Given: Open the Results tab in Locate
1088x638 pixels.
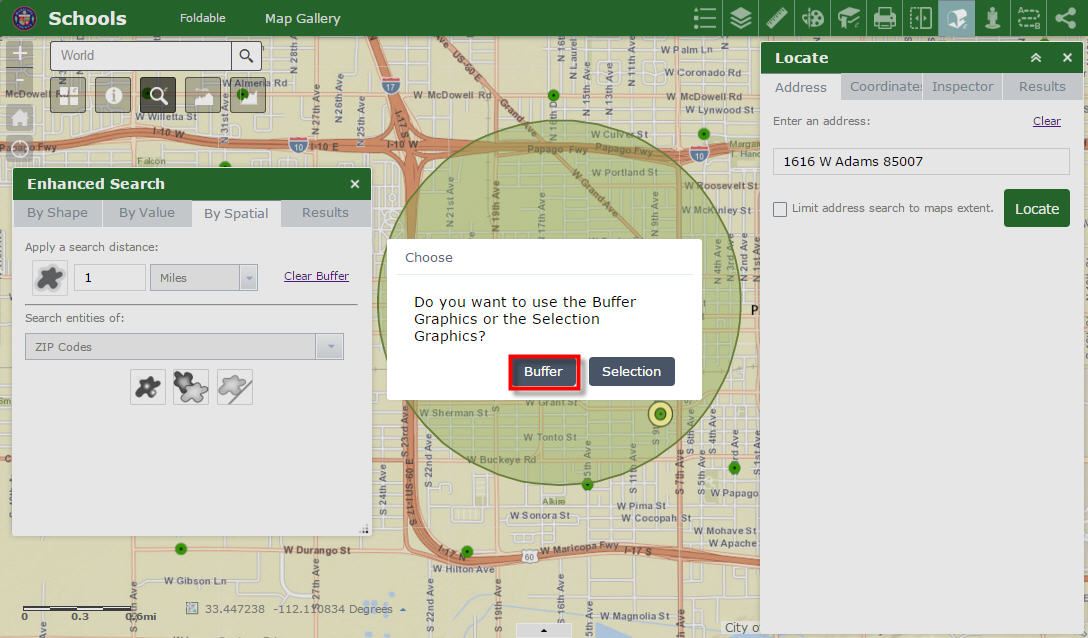Looking at the screenshot, I should [x=1042, y=87].
